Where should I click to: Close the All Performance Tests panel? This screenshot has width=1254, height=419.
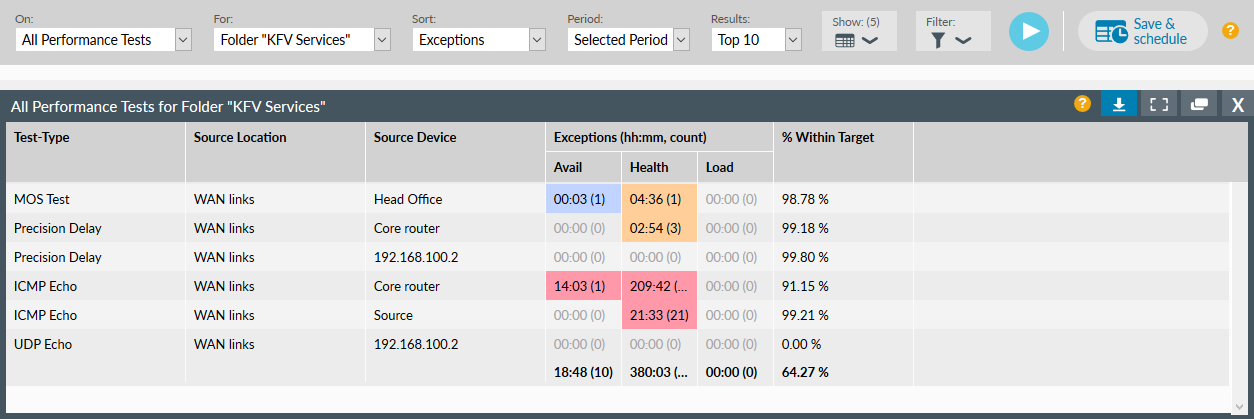click(1237, 105)
